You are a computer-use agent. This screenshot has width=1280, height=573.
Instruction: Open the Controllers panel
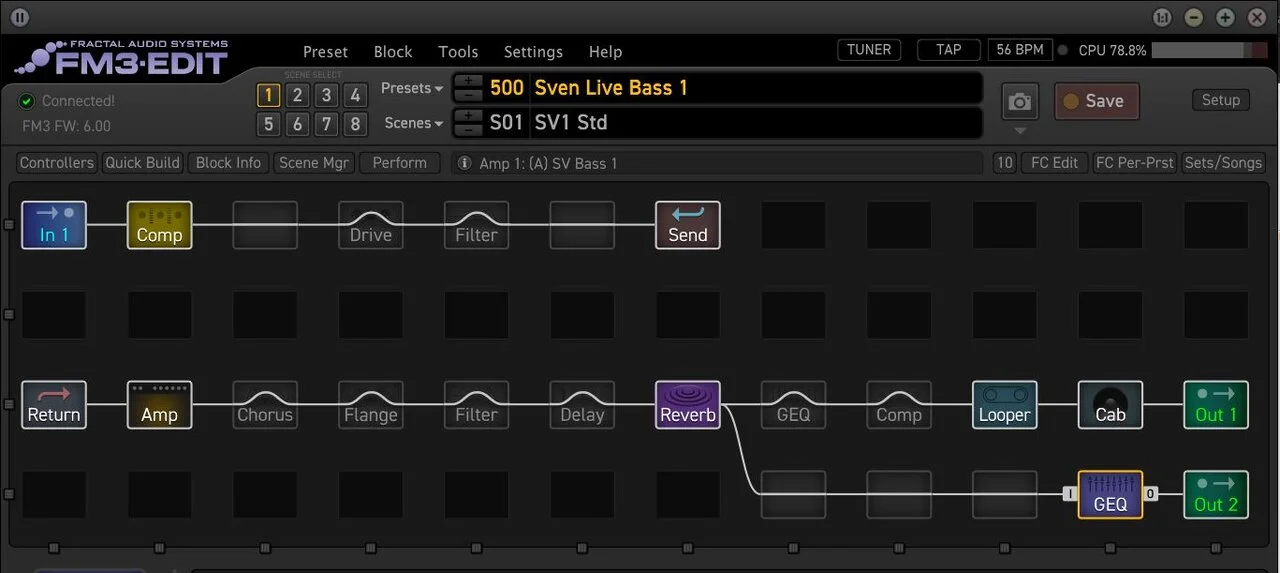point(57,163)
